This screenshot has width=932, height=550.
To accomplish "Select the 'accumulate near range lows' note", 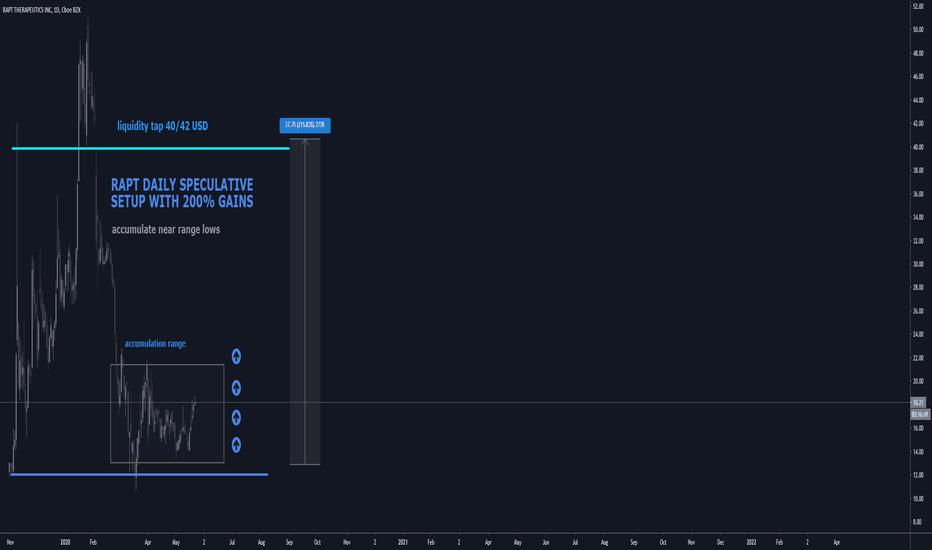I will [x=166, y=230].
